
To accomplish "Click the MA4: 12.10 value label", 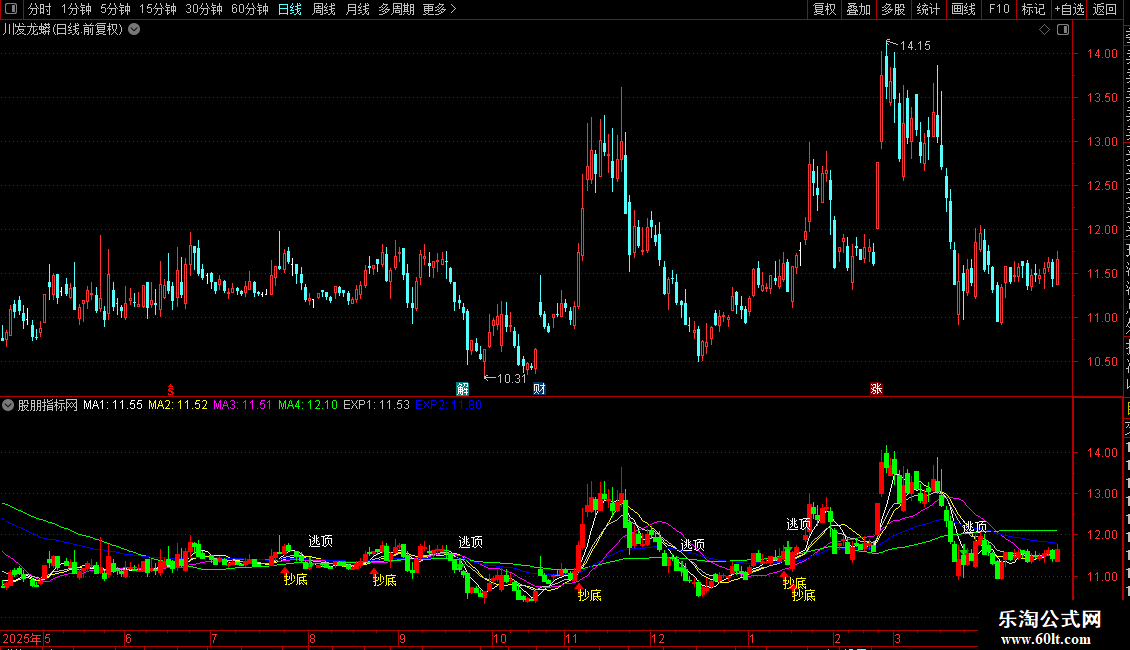I will tap(308, 405).
